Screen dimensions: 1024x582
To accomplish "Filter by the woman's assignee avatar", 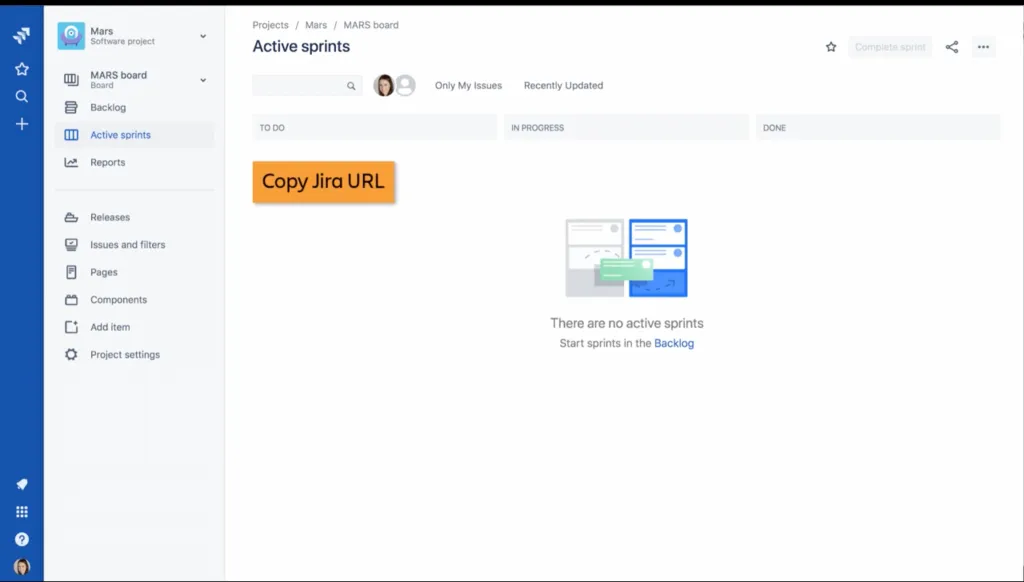I will tap(384, 85).
